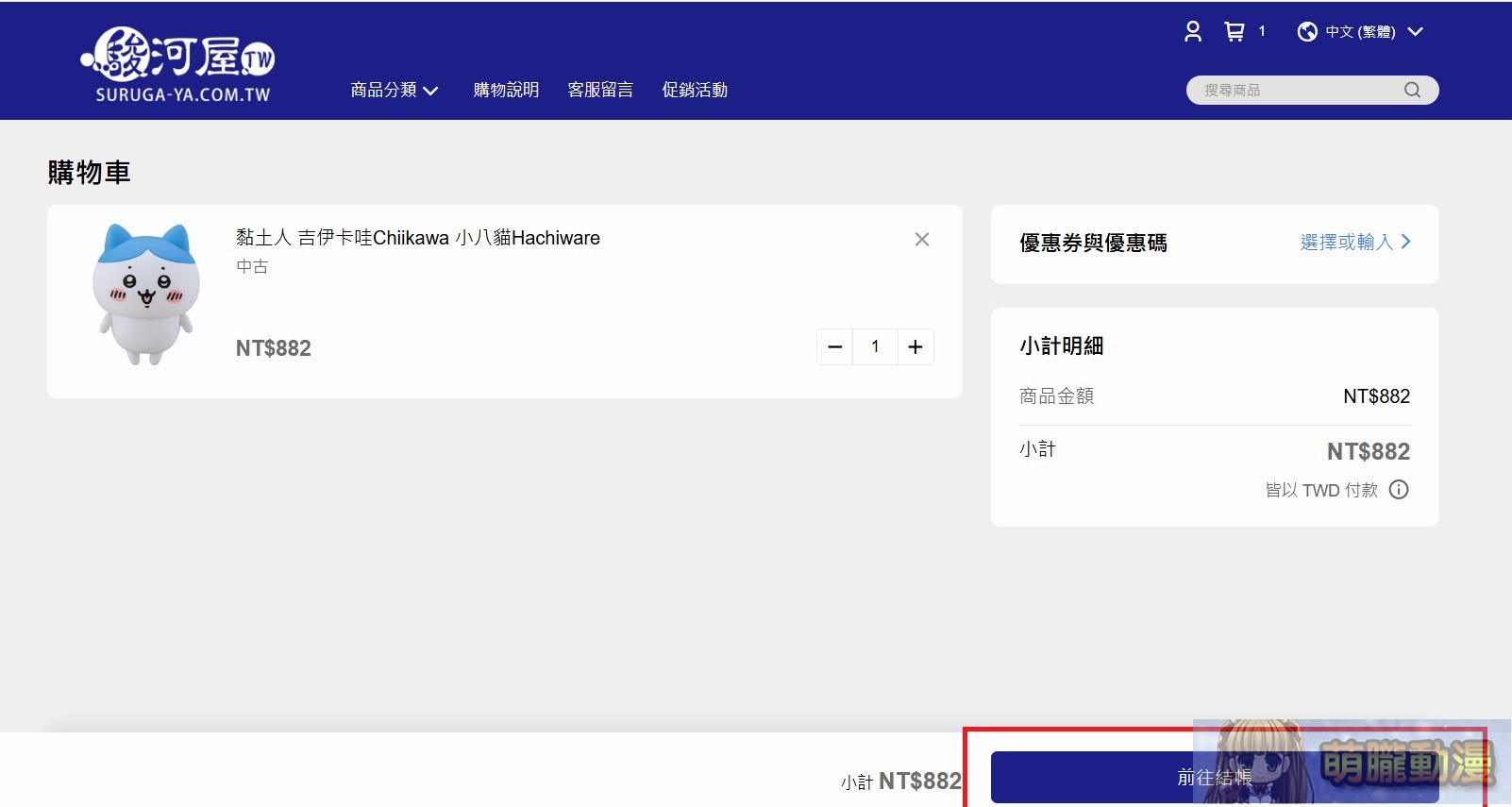
Task: Increase Hachiware quantity with plus button
Action: click(x=916, y=346)
